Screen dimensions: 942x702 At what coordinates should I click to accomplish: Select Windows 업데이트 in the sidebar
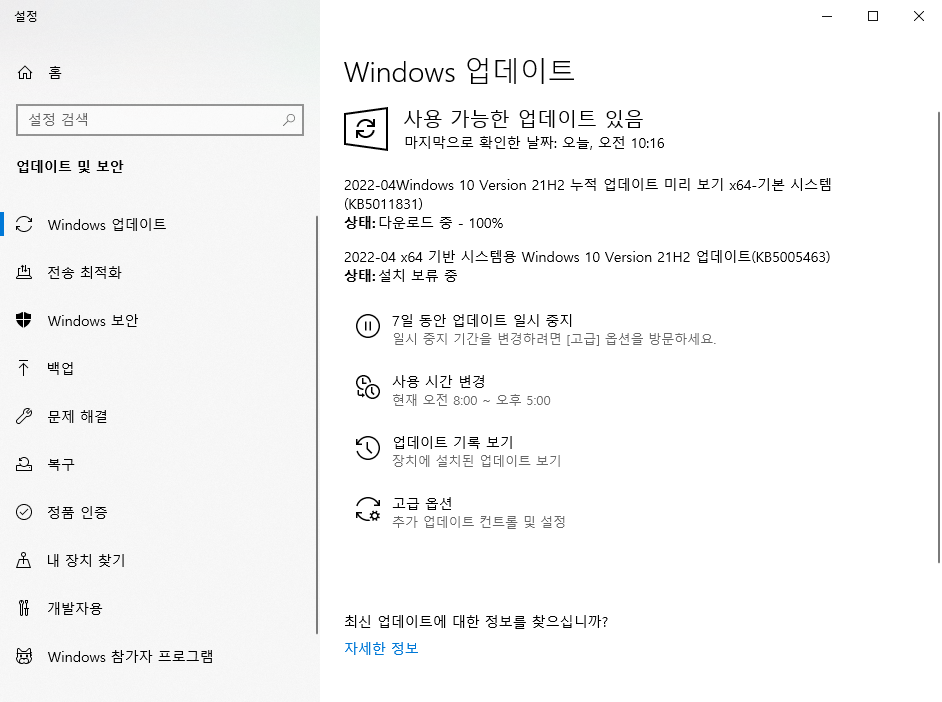158,224
